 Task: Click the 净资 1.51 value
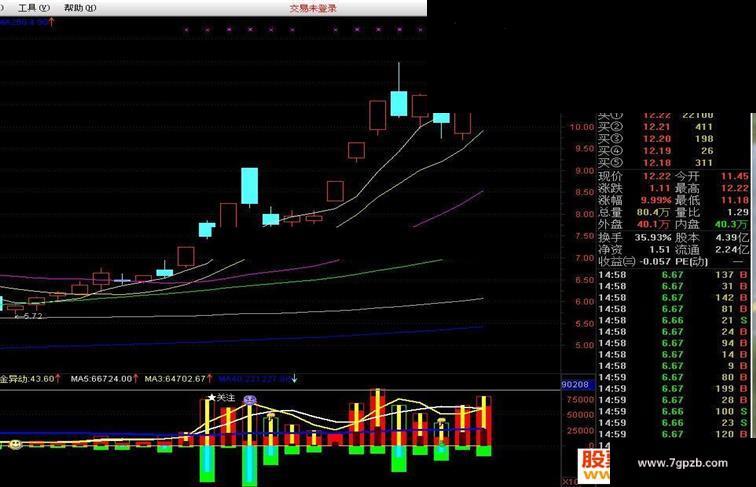(659, 250)
